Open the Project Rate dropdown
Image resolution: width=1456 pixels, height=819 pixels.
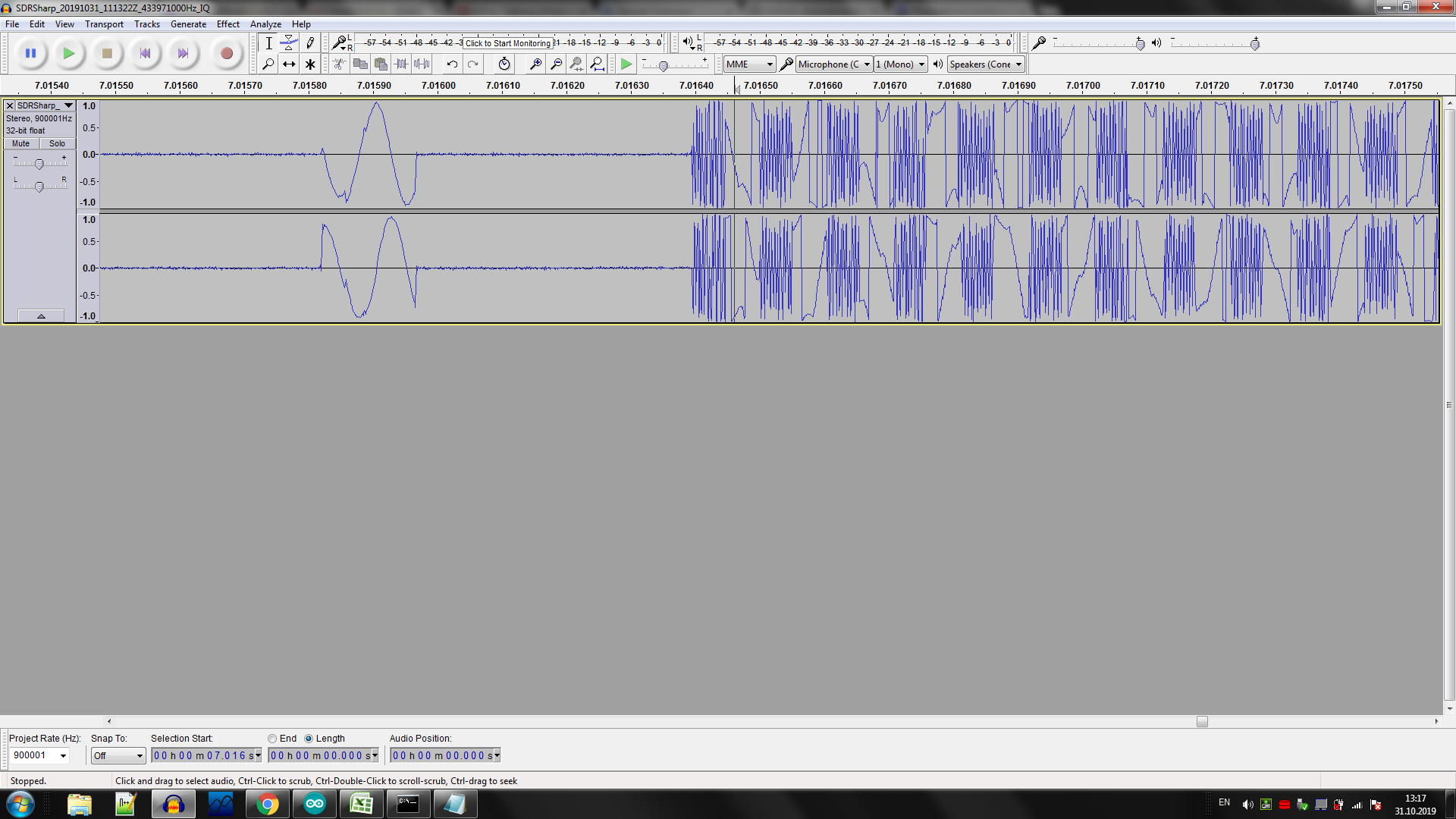coord(64,755)
